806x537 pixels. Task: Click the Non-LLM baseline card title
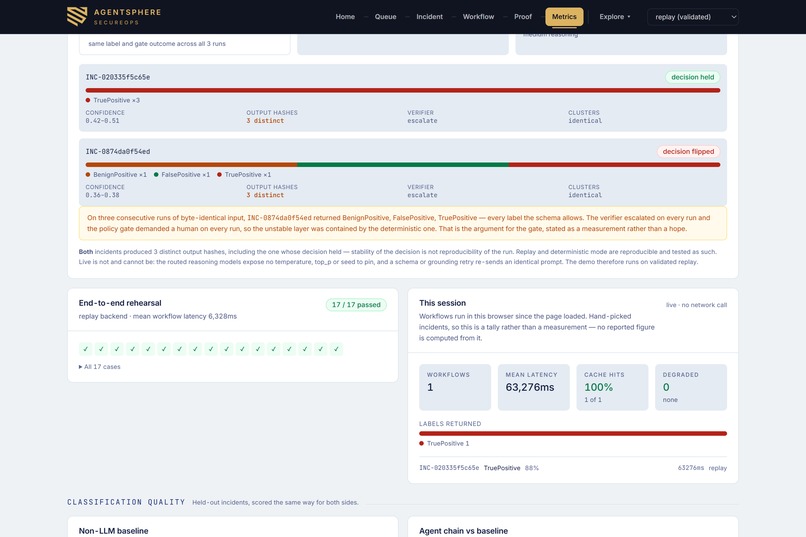[x=113, y=531]
